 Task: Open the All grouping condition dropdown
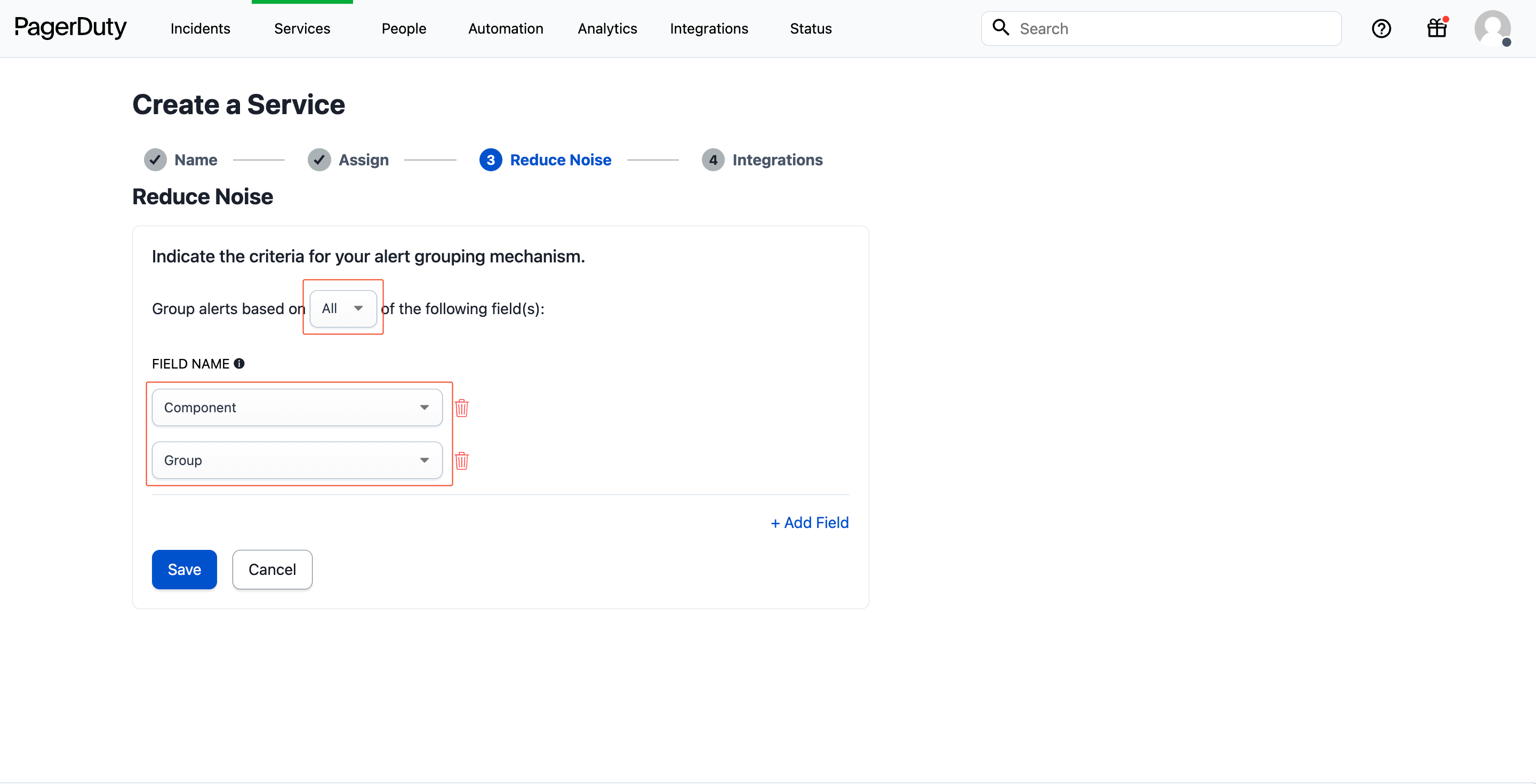(x=343, y=308)
